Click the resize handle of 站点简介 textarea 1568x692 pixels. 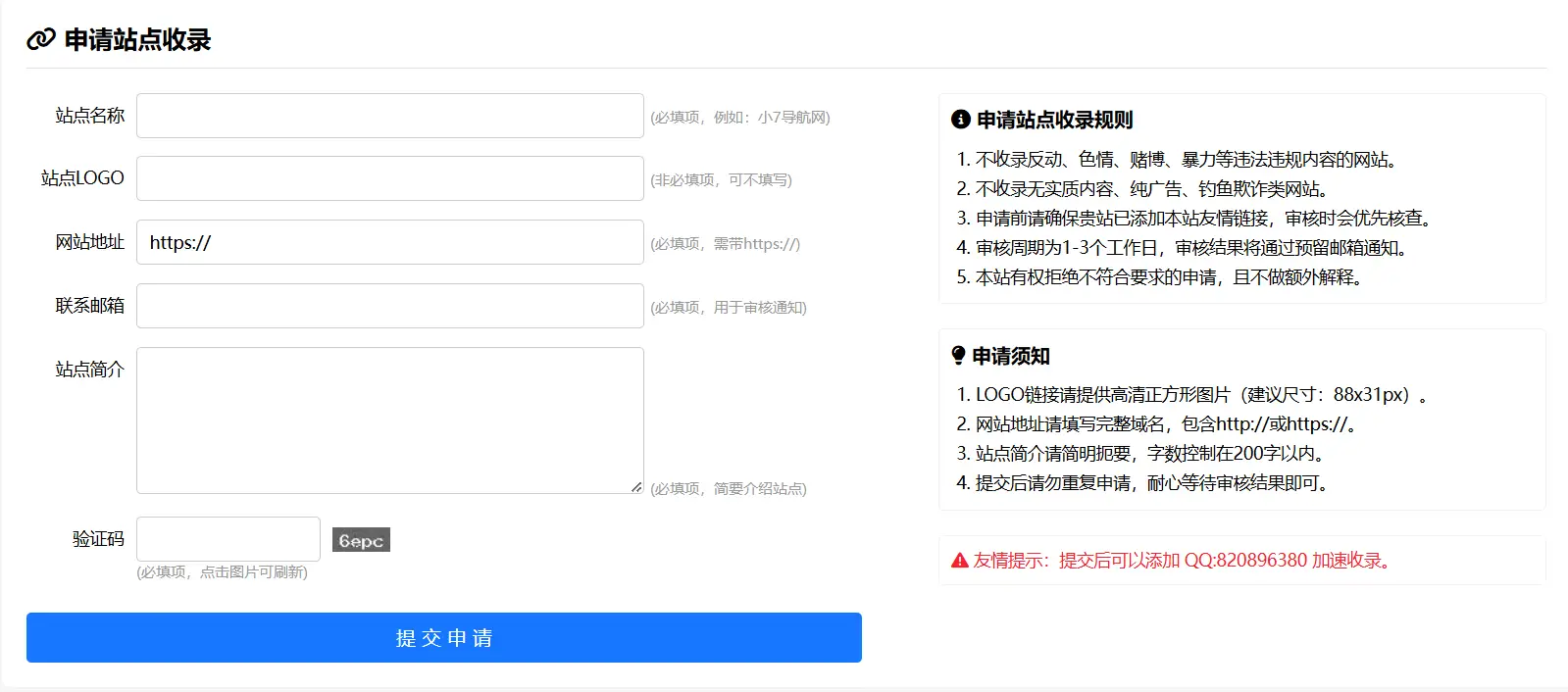click(x=636, y=486)
